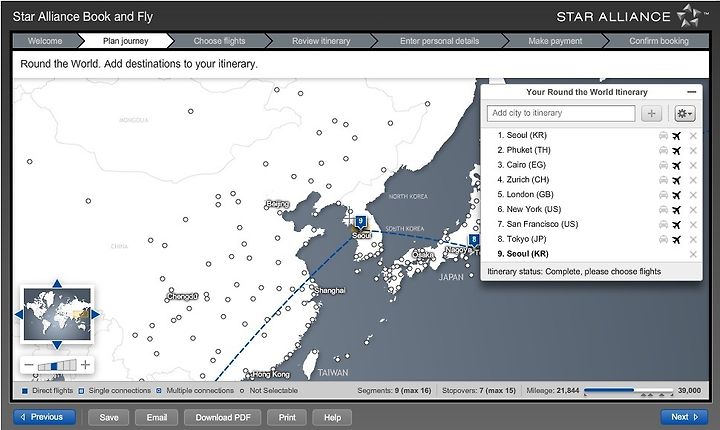This screenshot has height=430, width=720.
Task: Set zoom level on the zoom bar
Action: [x=57, y=365]
